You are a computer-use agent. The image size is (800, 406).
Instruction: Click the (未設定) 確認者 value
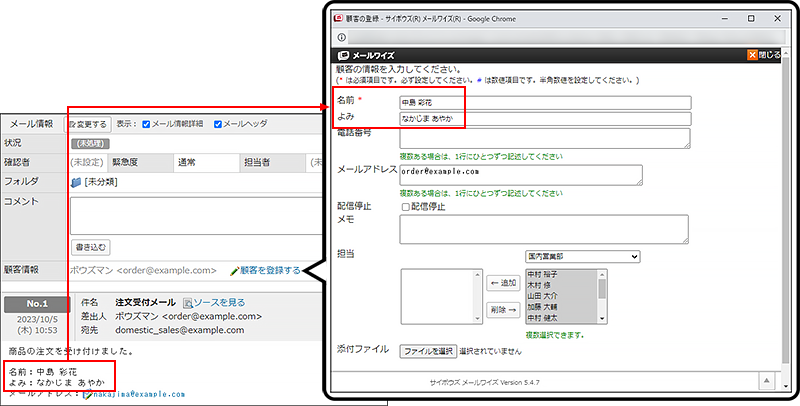87,163
